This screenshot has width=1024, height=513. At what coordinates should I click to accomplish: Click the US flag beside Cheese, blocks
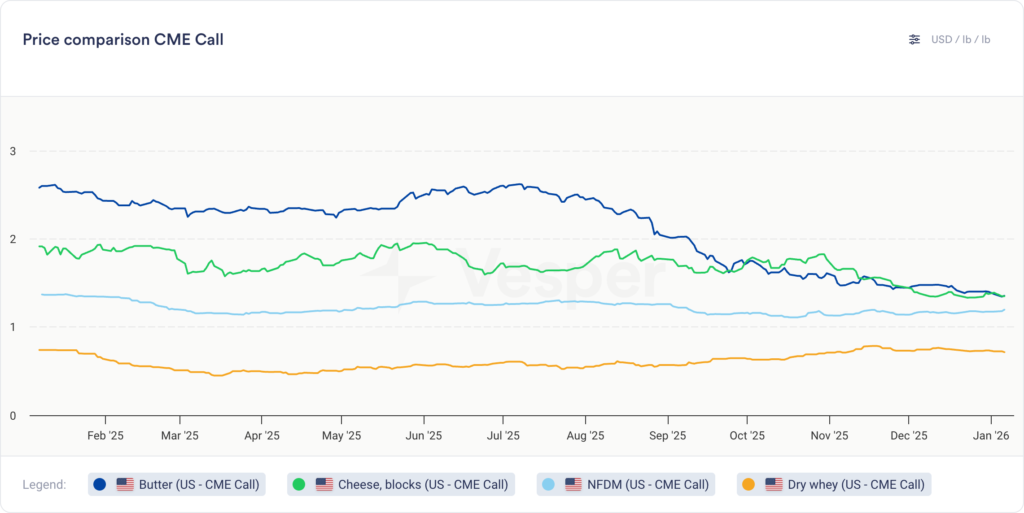pos(324,485)
